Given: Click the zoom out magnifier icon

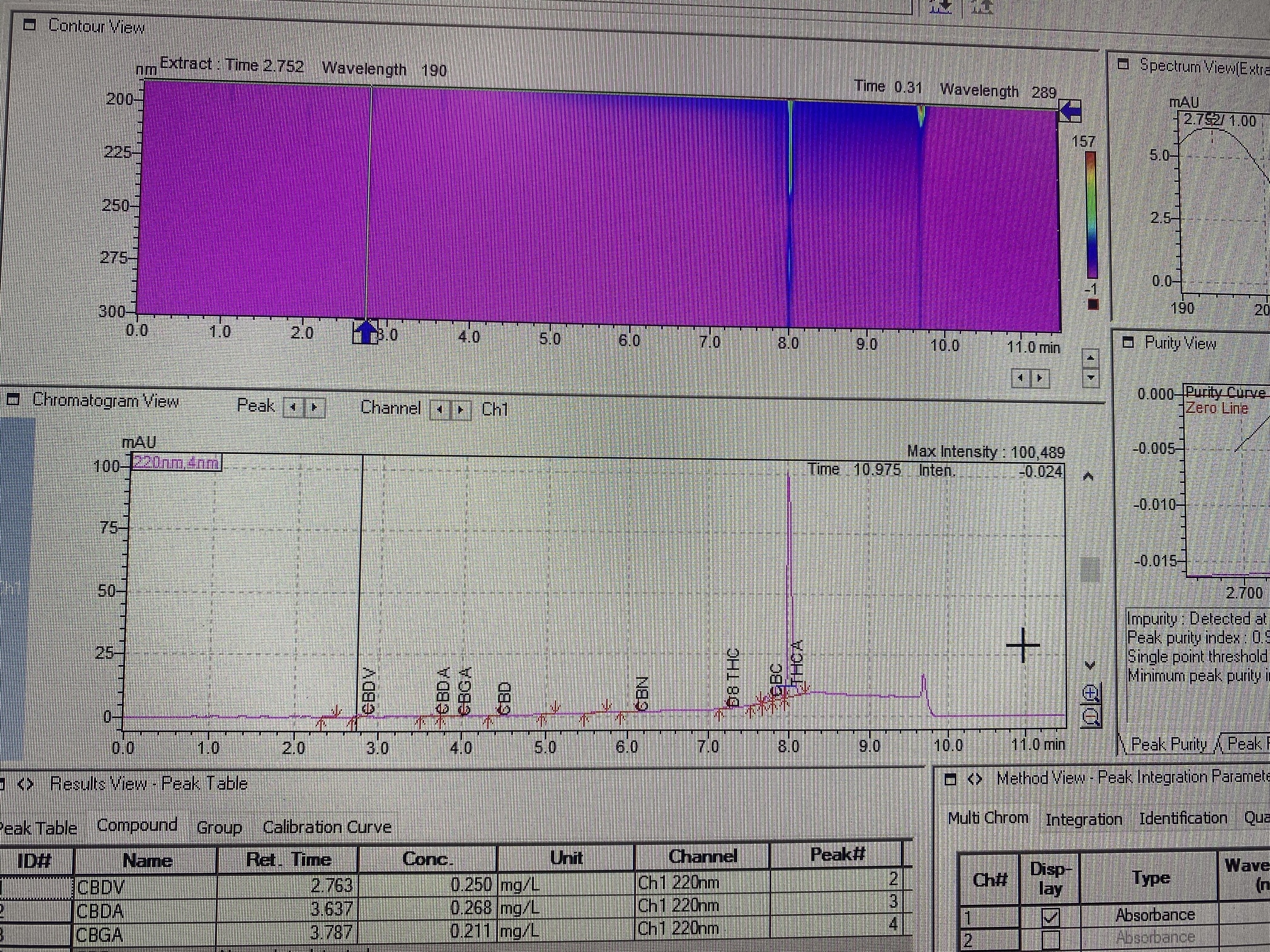Looking at the screenshot, I should point(1091,717).
